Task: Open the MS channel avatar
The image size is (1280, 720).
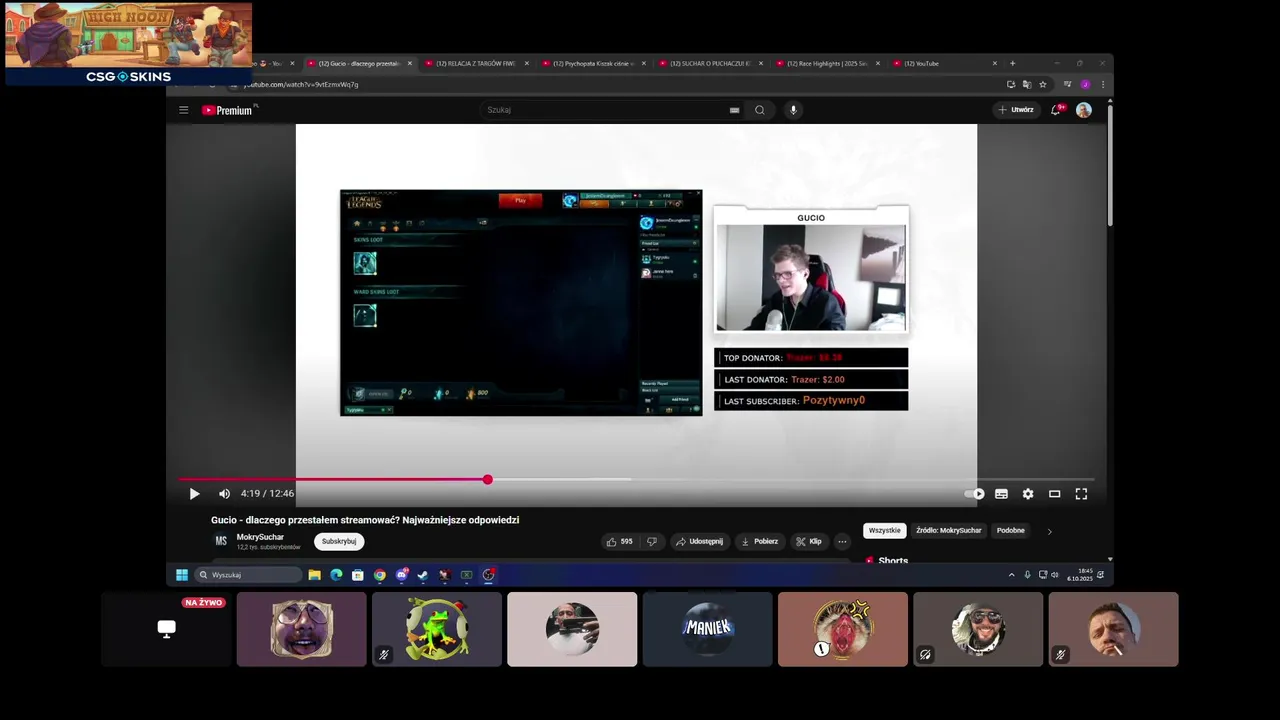Action: [x=221, y=541]
